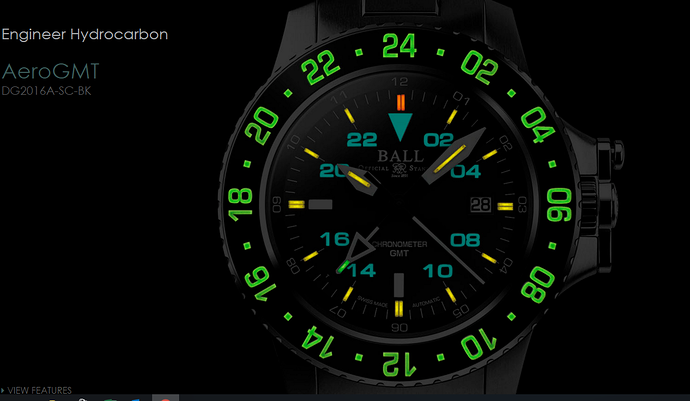Image resolution: width=690 pixels, height=401 pixels.
Task: Open the Chrome icon in the taskbar
Action: click(x=165, y=398)
